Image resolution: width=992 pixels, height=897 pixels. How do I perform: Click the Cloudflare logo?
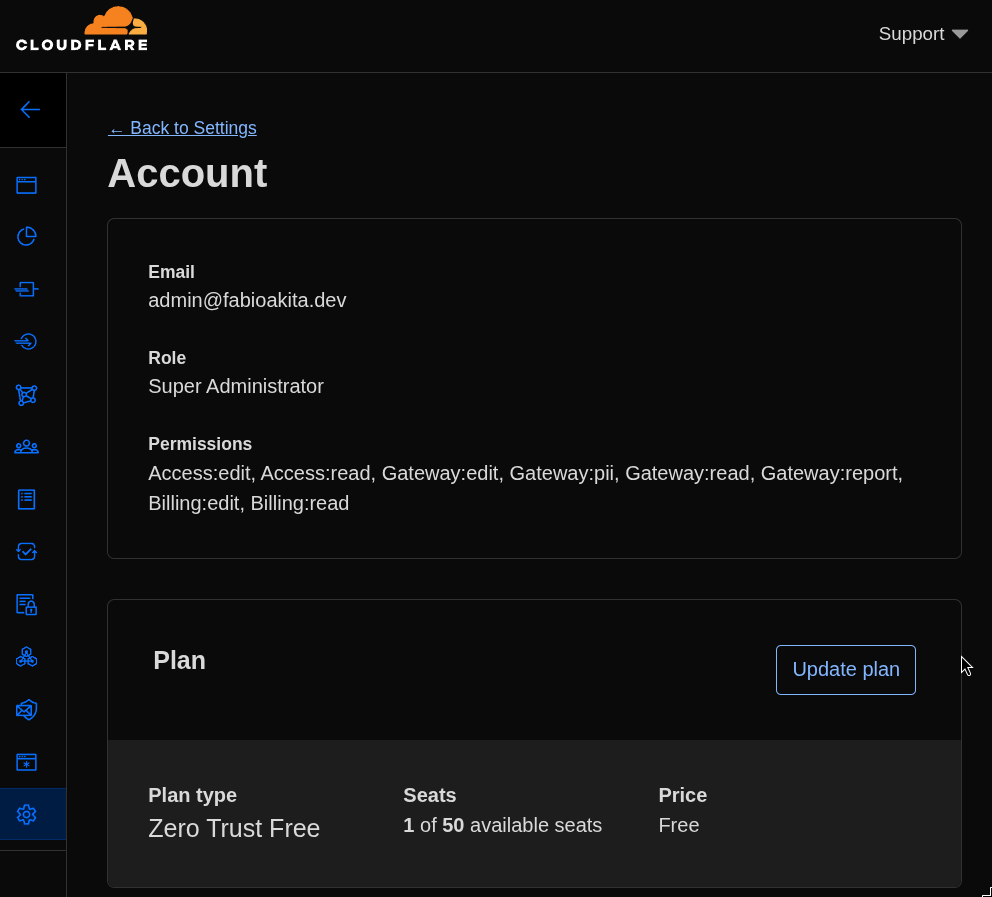point(82,29)
